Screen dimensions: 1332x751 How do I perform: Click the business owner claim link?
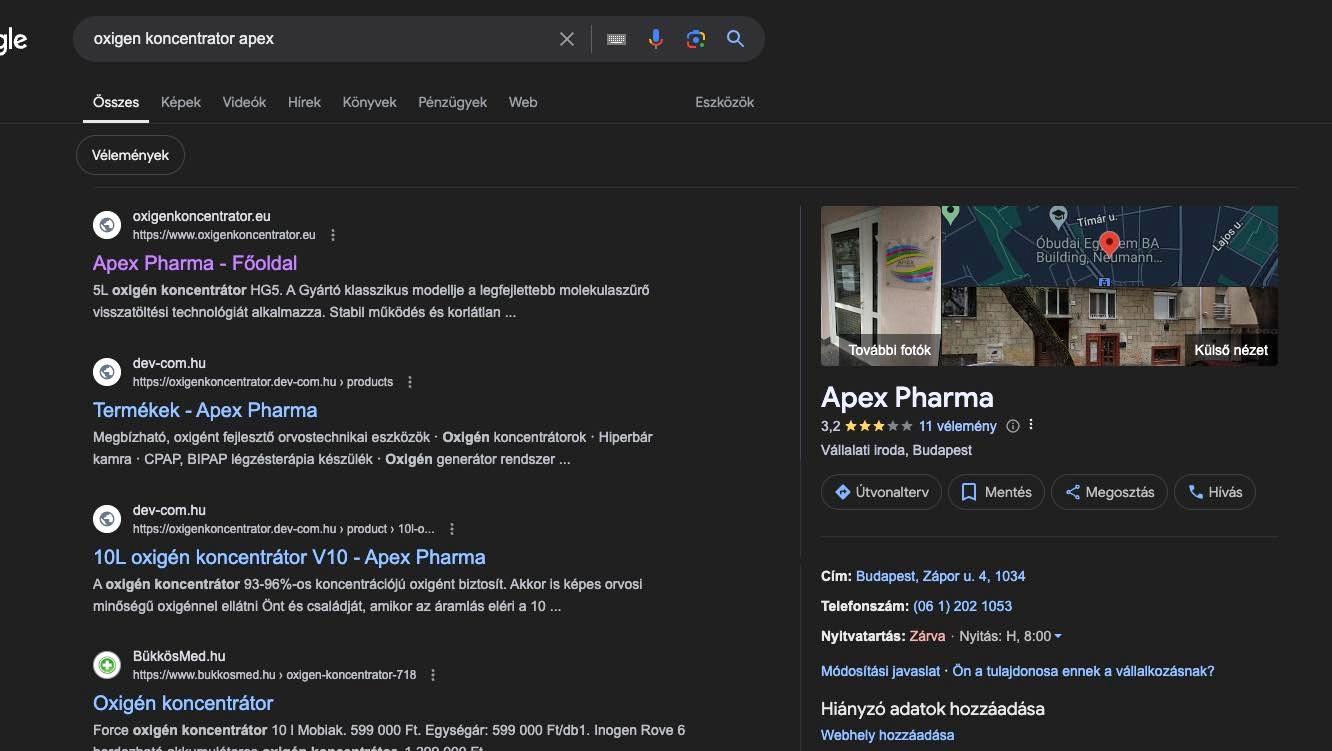pyautogui.click(x=1083, y=671)
